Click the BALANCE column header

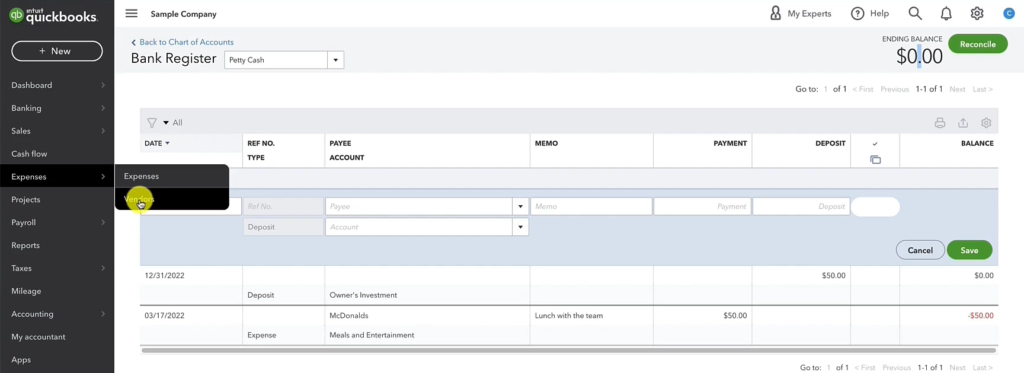coord(977,143)
